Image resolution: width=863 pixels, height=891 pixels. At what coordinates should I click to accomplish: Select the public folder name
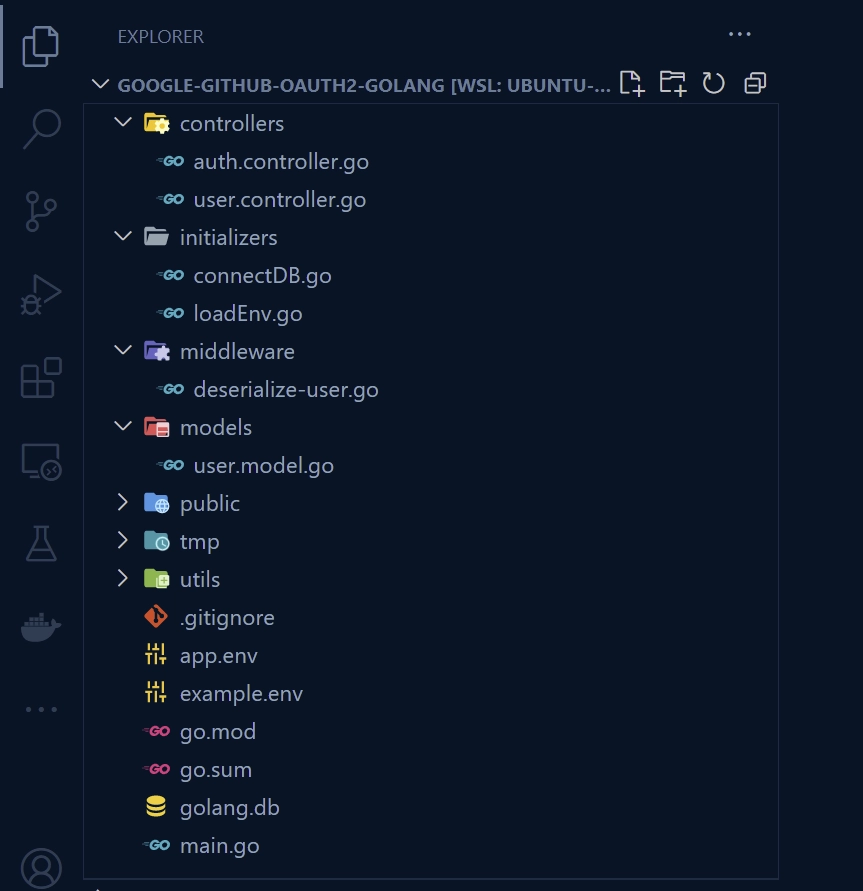(210, 505)
